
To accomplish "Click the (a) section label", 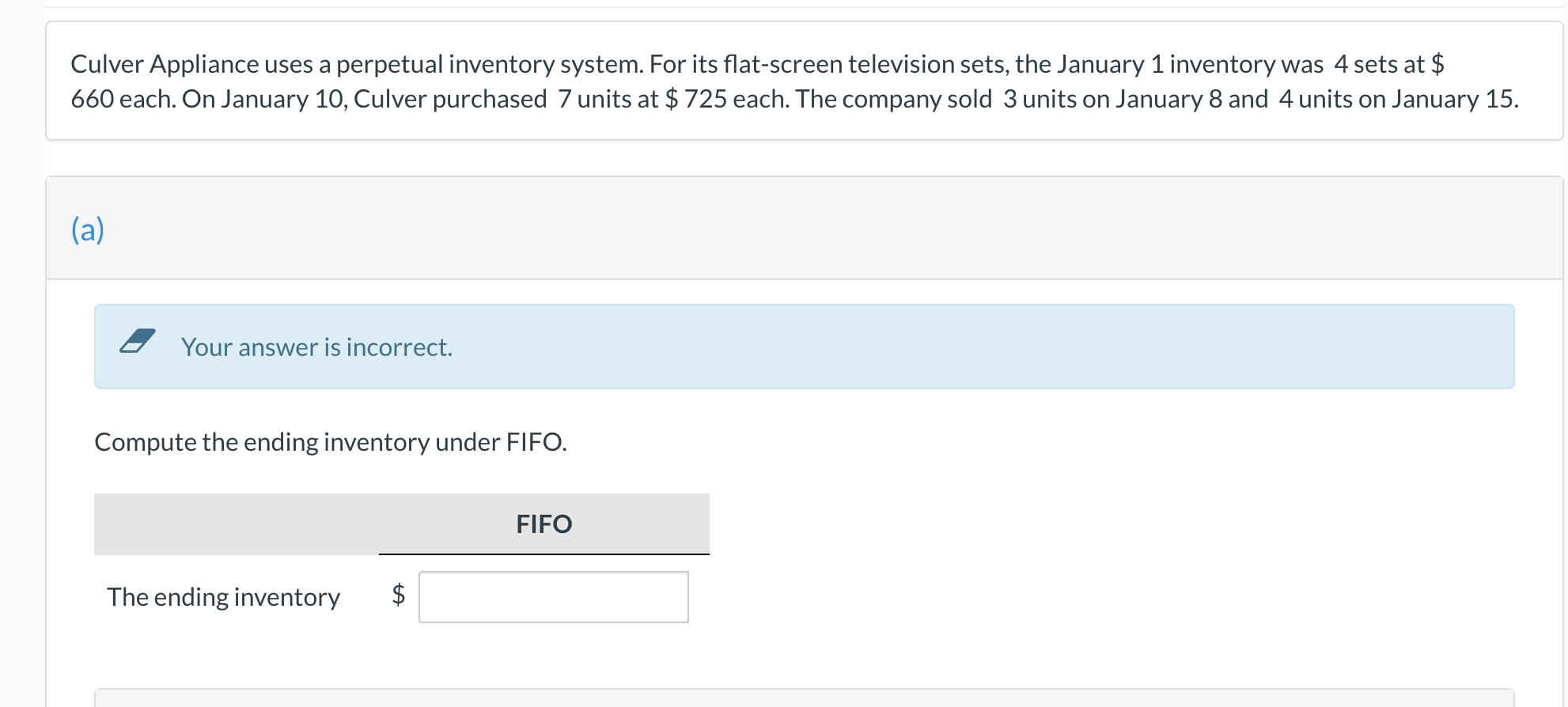I will (x=88, y=230).
